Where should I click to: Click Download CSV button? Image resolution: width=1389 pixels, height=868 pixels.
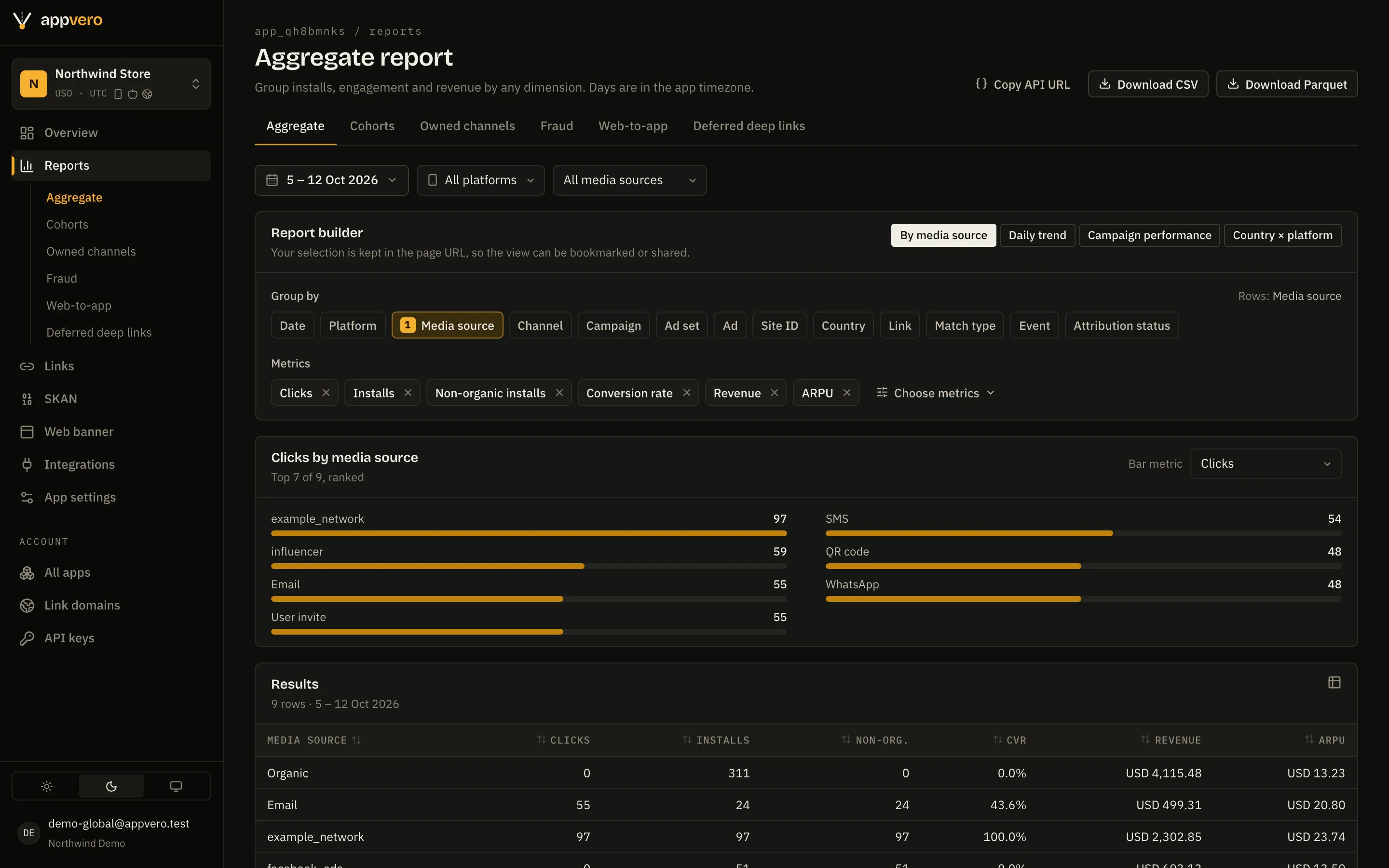point(1148,84)
